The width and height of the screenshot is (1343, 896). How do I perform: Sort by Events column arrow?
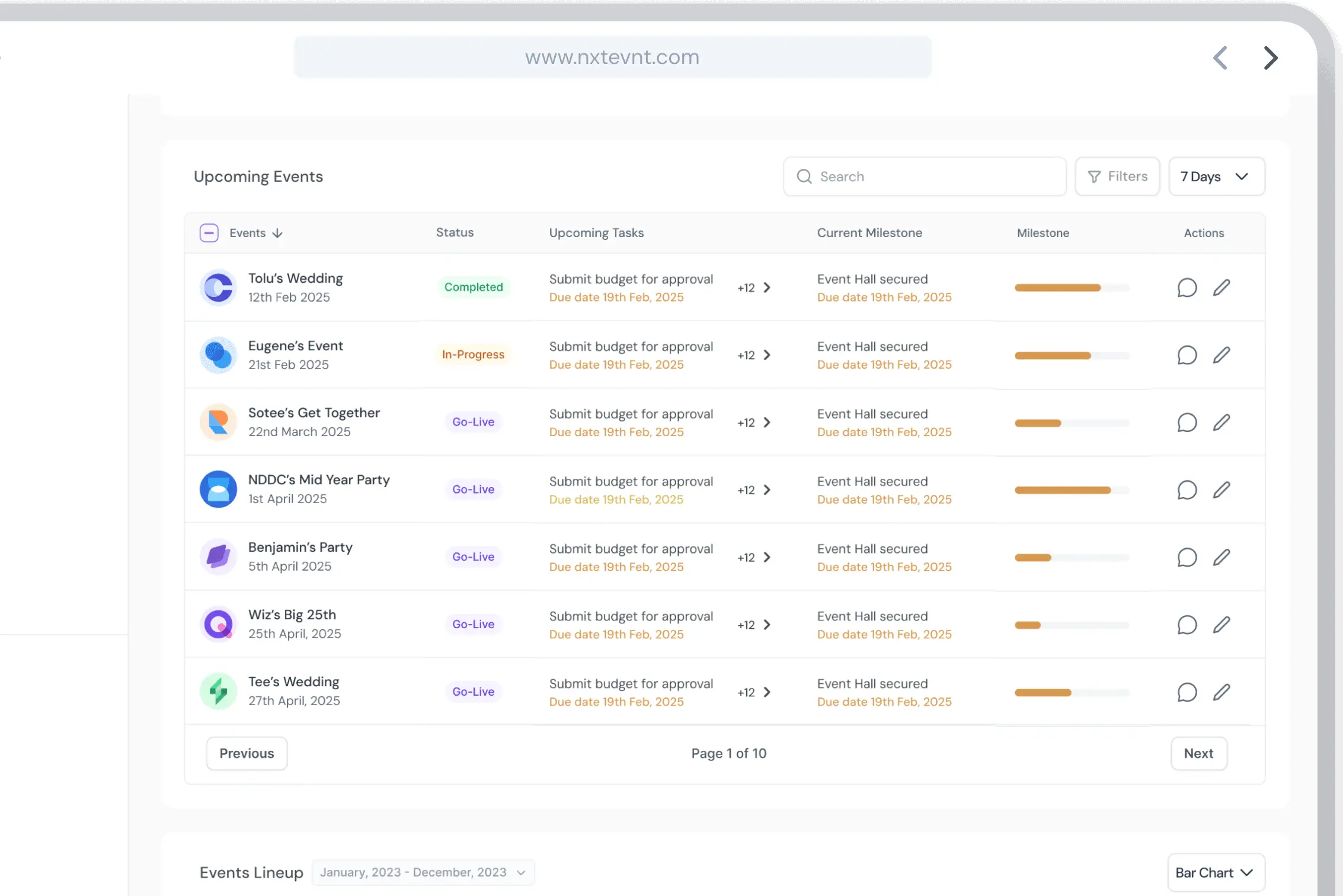tap(277, 233)
